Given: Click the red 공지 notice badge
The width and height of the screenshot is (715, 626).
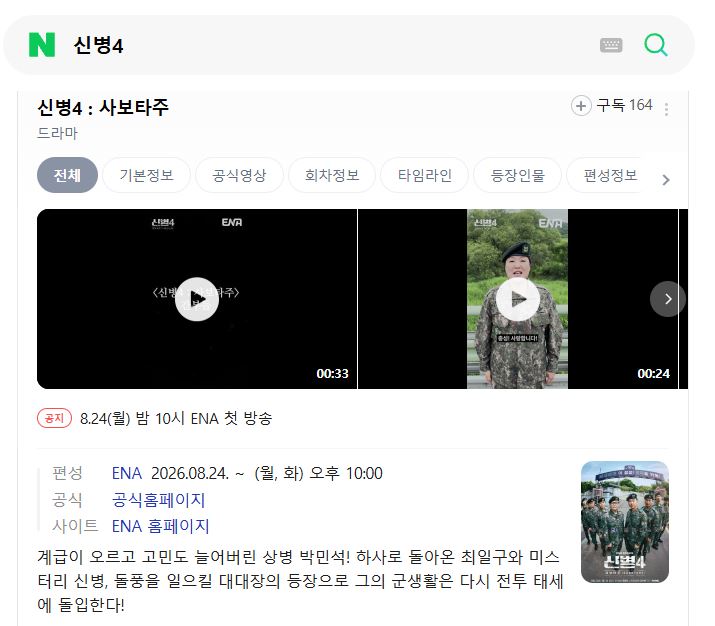Looking at the screenshot, I should click(x=54, y=418).
